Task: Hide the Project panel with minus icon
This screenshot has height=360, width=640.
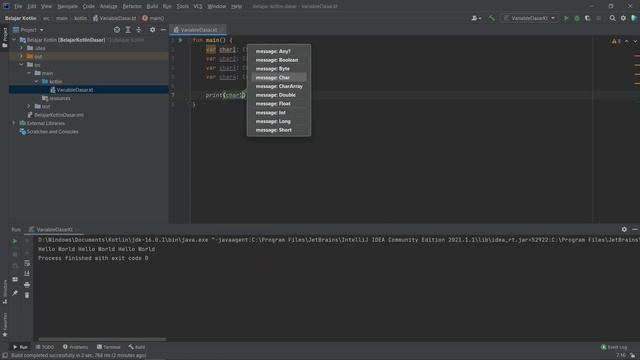Action: tap(163, 30)
